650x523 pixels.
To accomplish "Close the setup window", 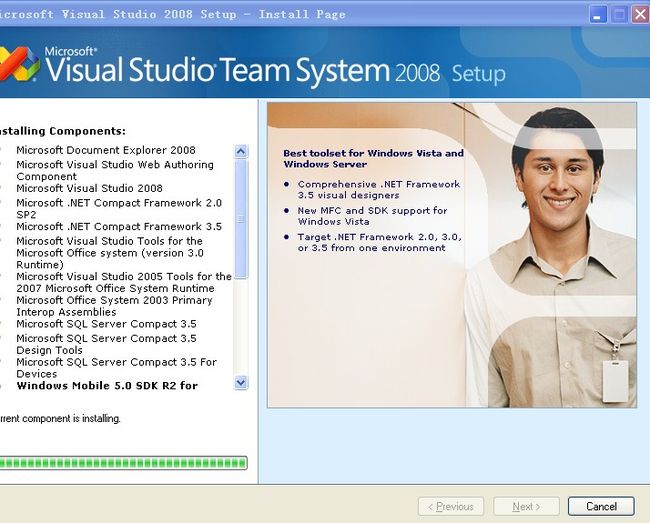I will 640,15.
